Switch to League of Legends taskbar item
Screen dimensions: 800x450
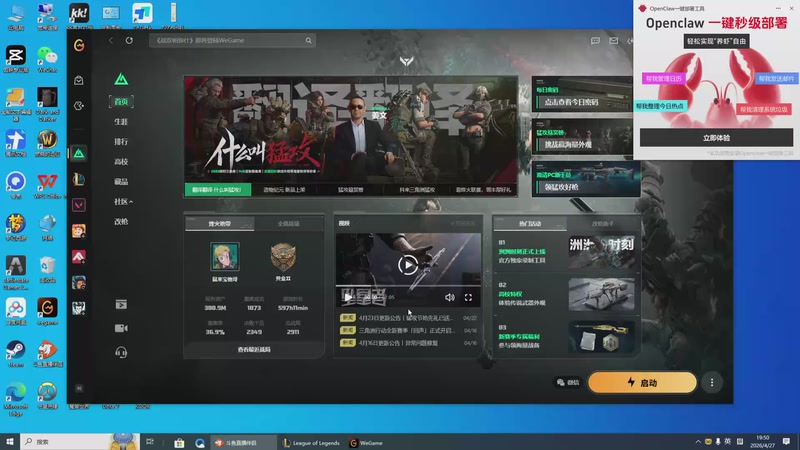click(311, 443)
